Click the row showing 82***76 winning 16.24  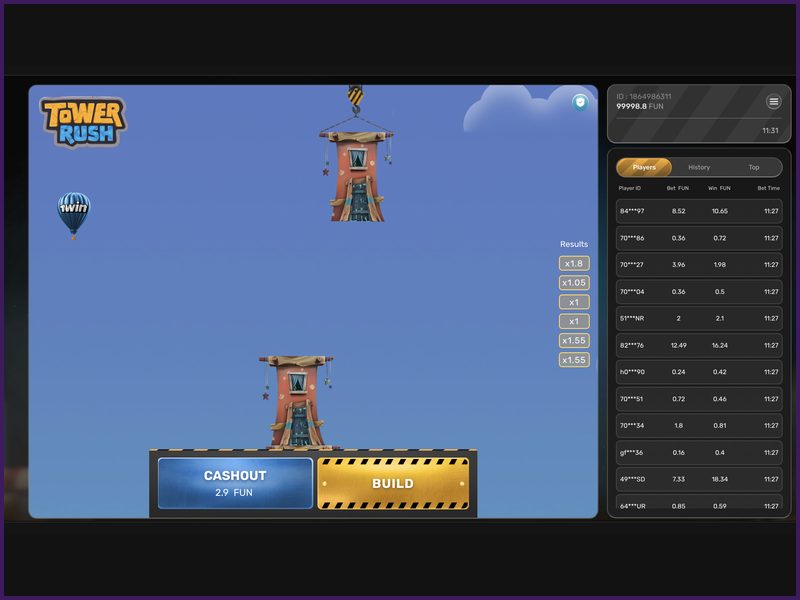[x=700, y=344]
